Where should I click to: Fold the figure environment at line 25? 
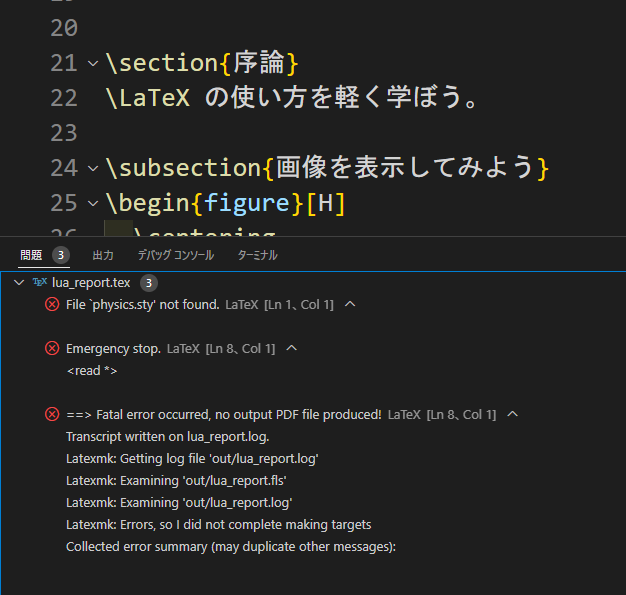tap(93, 203)
